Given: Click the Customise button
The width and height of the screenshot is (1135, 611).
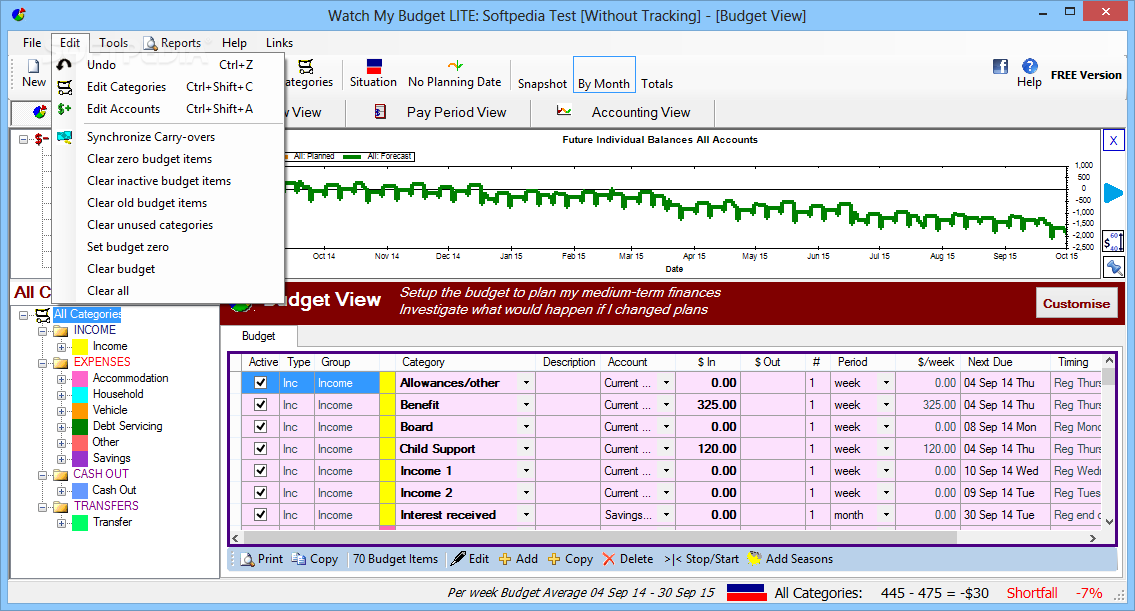Looking at the screenshot, I should 1076,303.
